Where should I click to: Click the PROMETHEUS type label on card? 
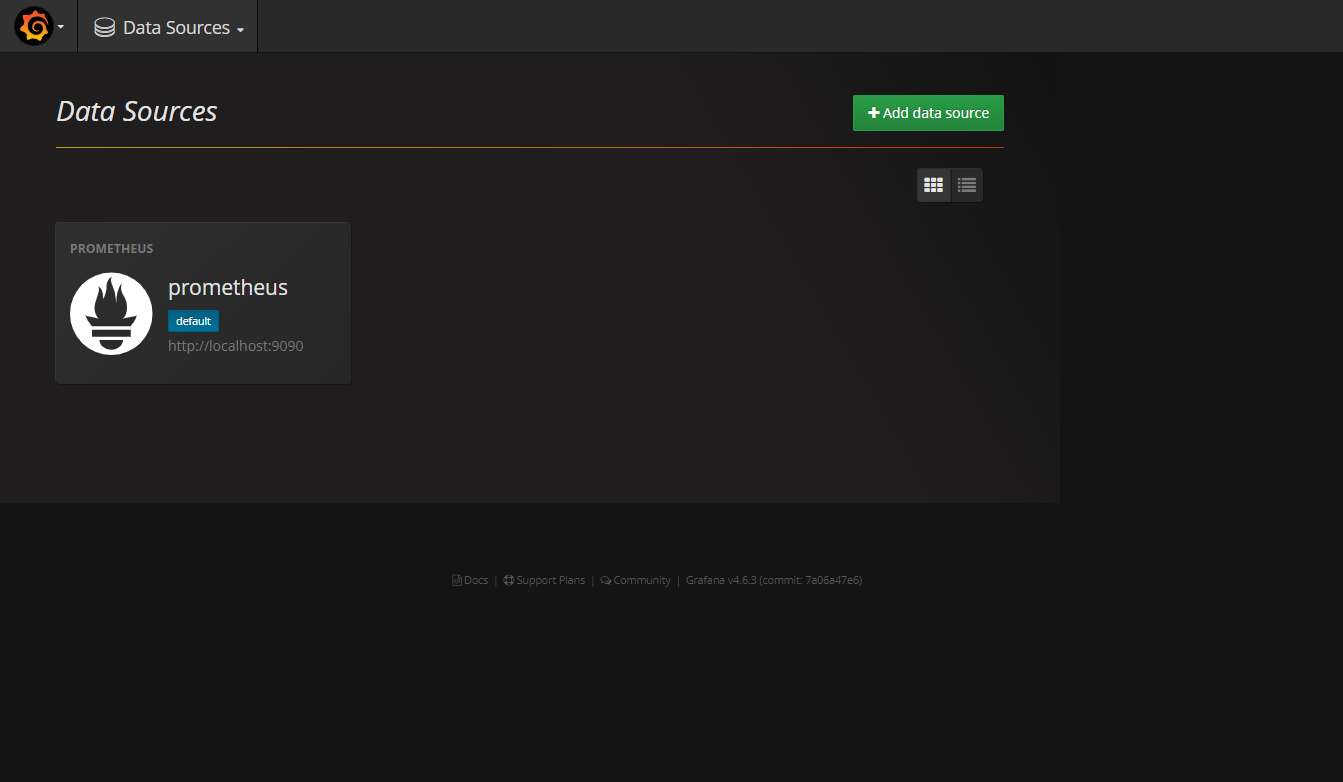click(x=112, y=249)
